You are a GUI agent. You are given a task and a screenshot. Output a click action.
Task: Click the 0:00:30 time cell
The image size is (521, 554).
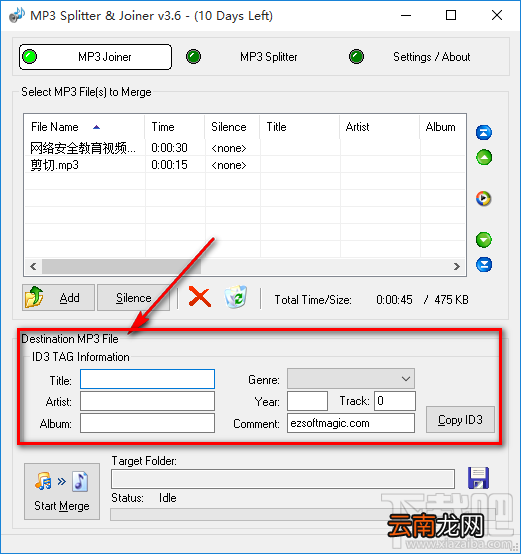[169, 148]
